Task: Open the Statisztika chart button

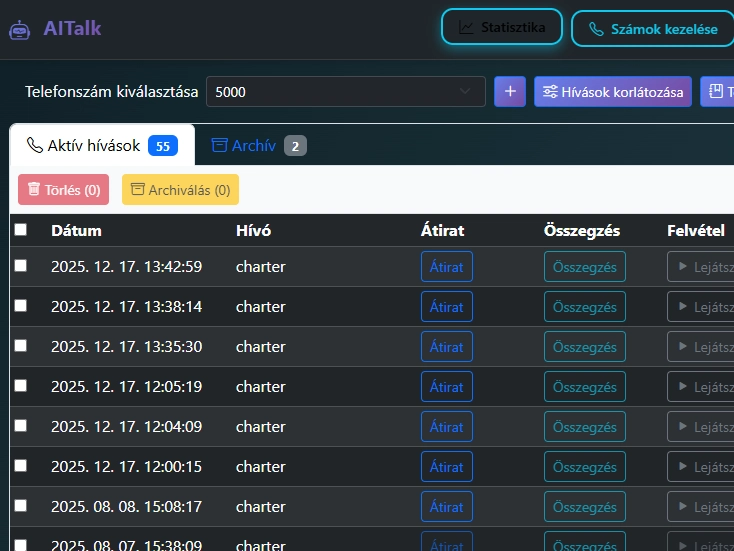Action: (502, 28)
